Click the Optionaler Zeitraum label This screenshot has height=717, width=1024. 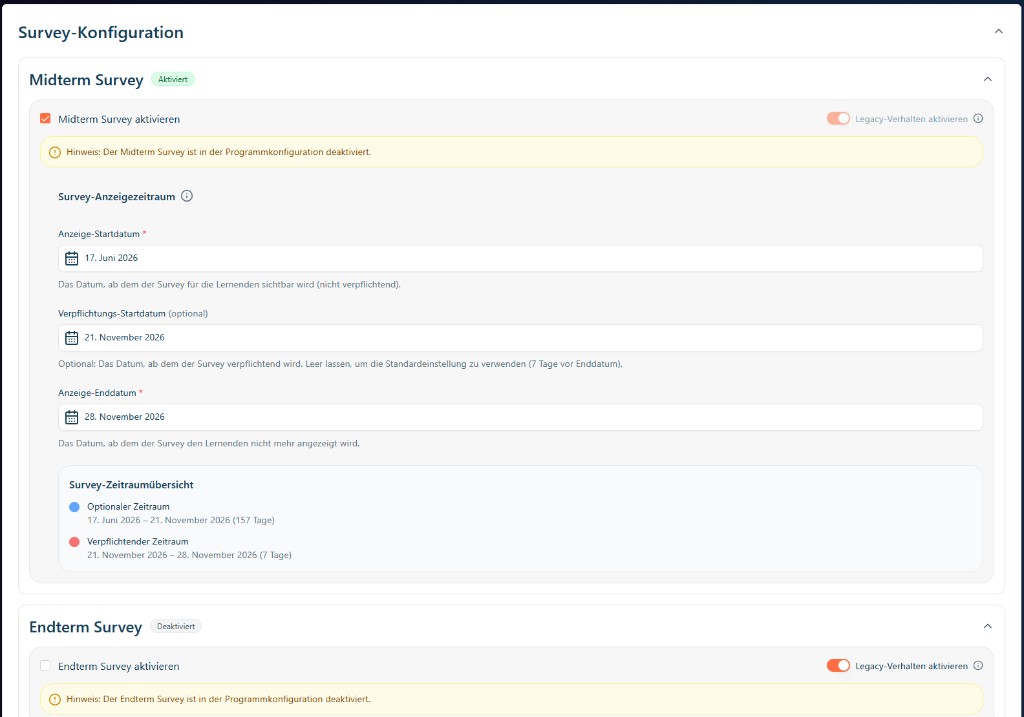click(x=129, y=507)
